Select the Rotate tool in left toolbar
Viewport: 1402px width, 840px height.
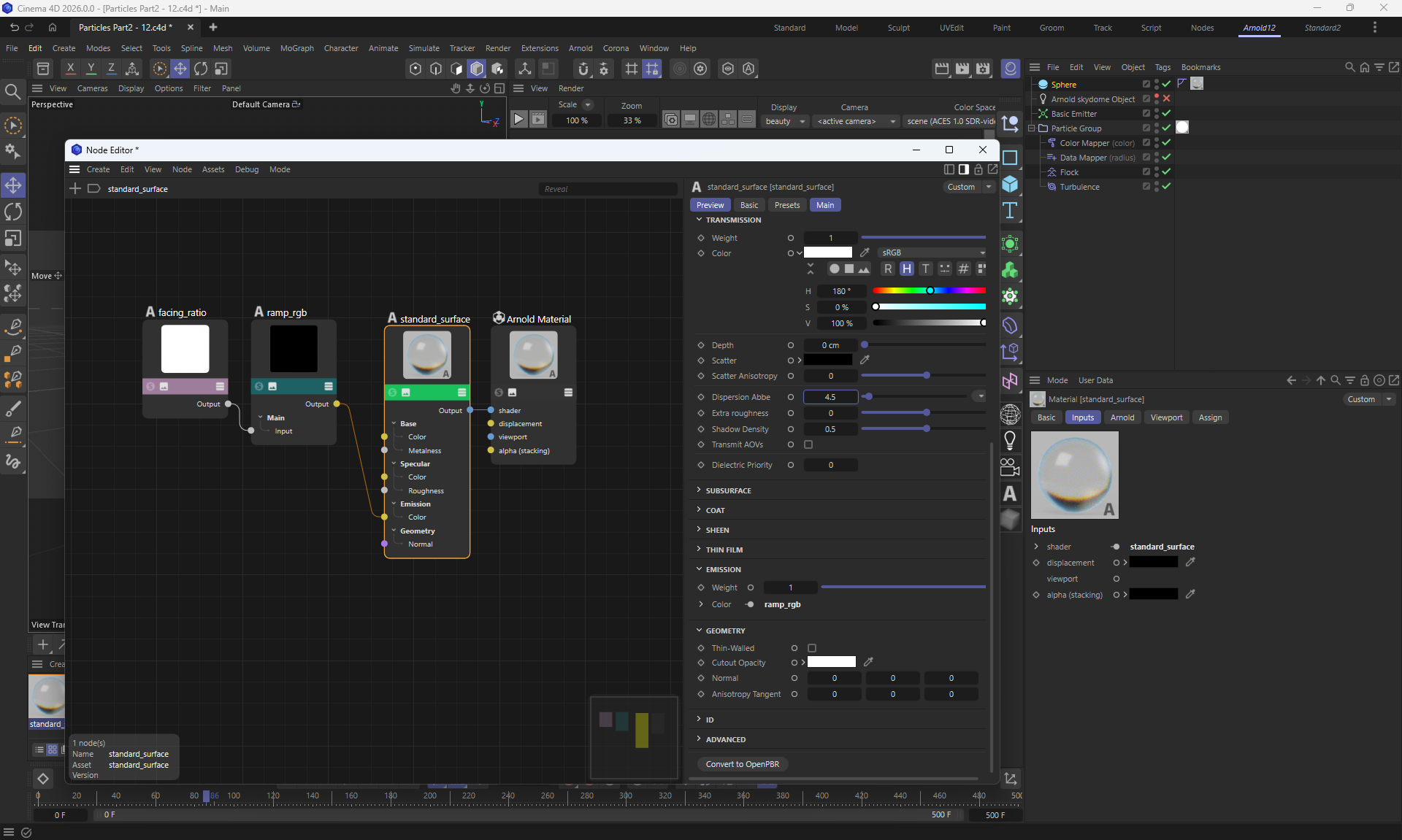(13, 212)
